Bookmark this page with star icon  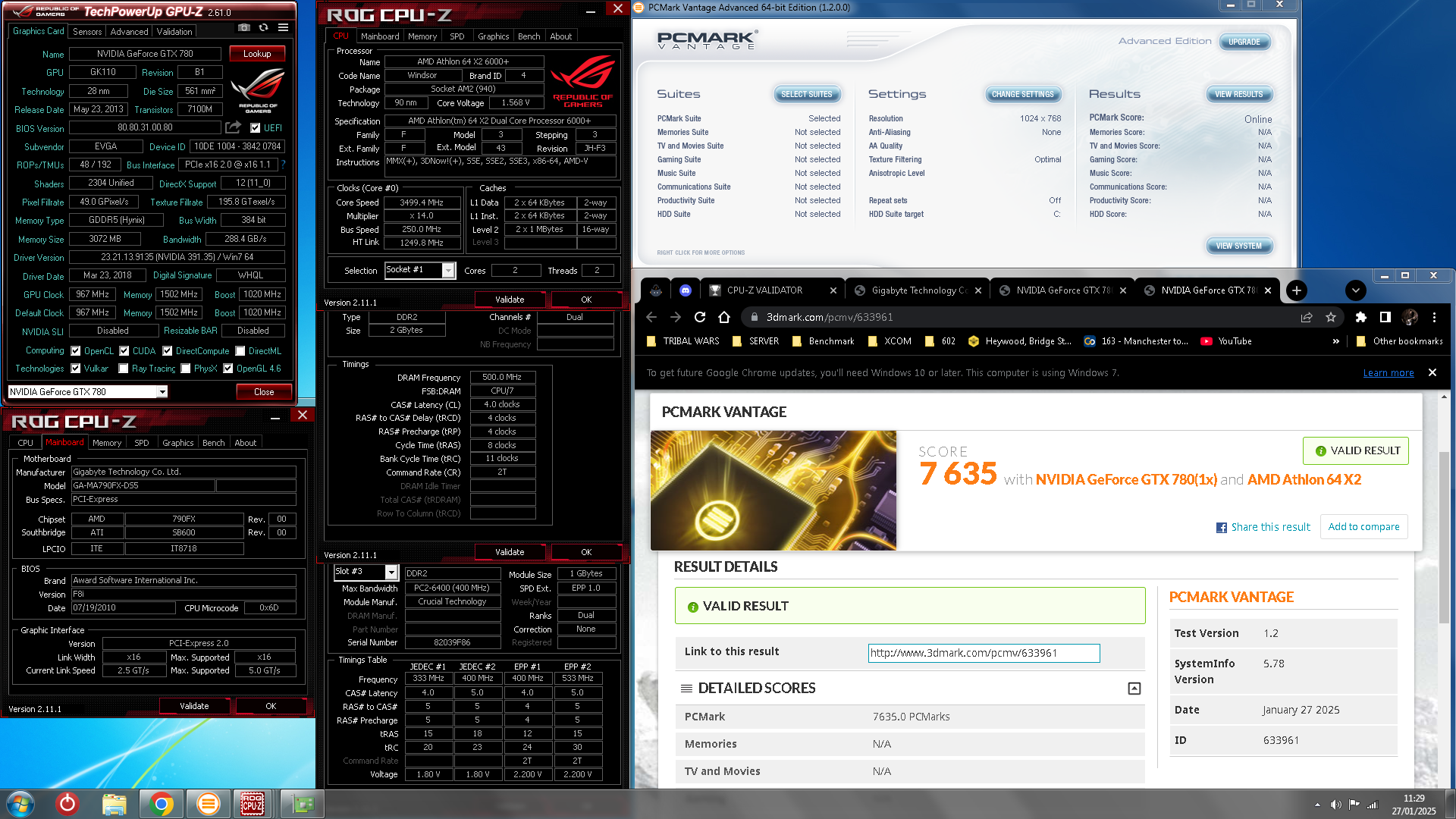pyautogui.click(x=1331, y=317)
